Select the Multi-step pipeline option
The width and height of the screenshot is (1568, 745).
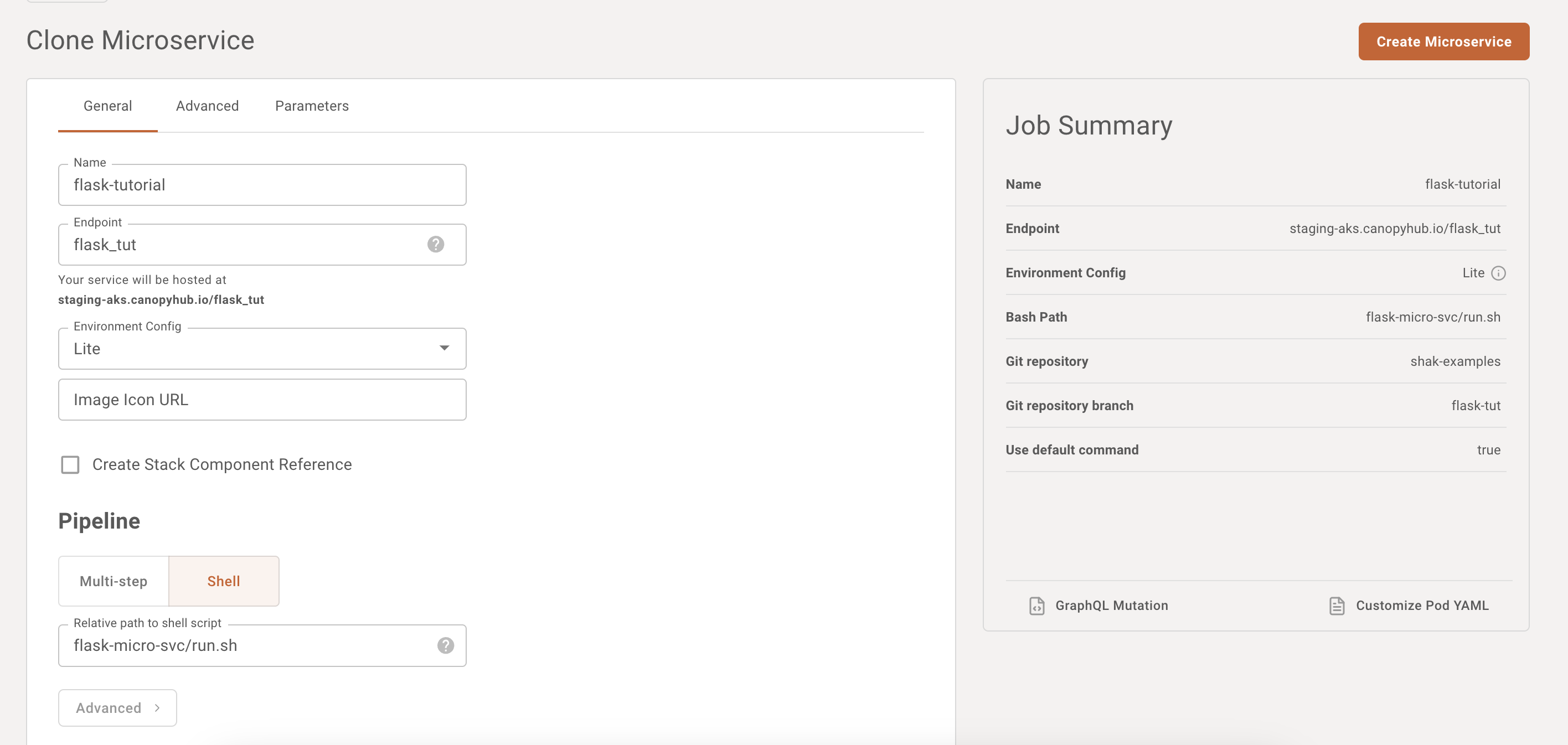113,581
